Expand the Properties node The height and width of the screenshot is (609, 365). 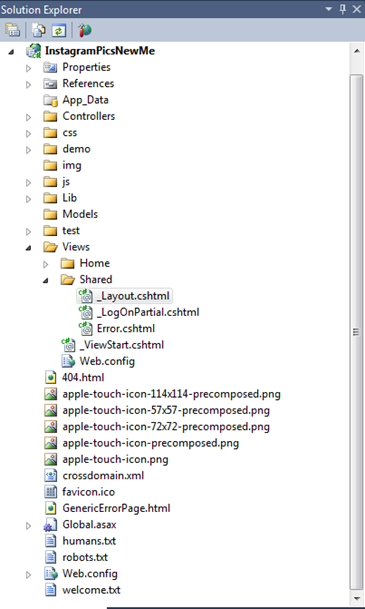click(28, 68)
